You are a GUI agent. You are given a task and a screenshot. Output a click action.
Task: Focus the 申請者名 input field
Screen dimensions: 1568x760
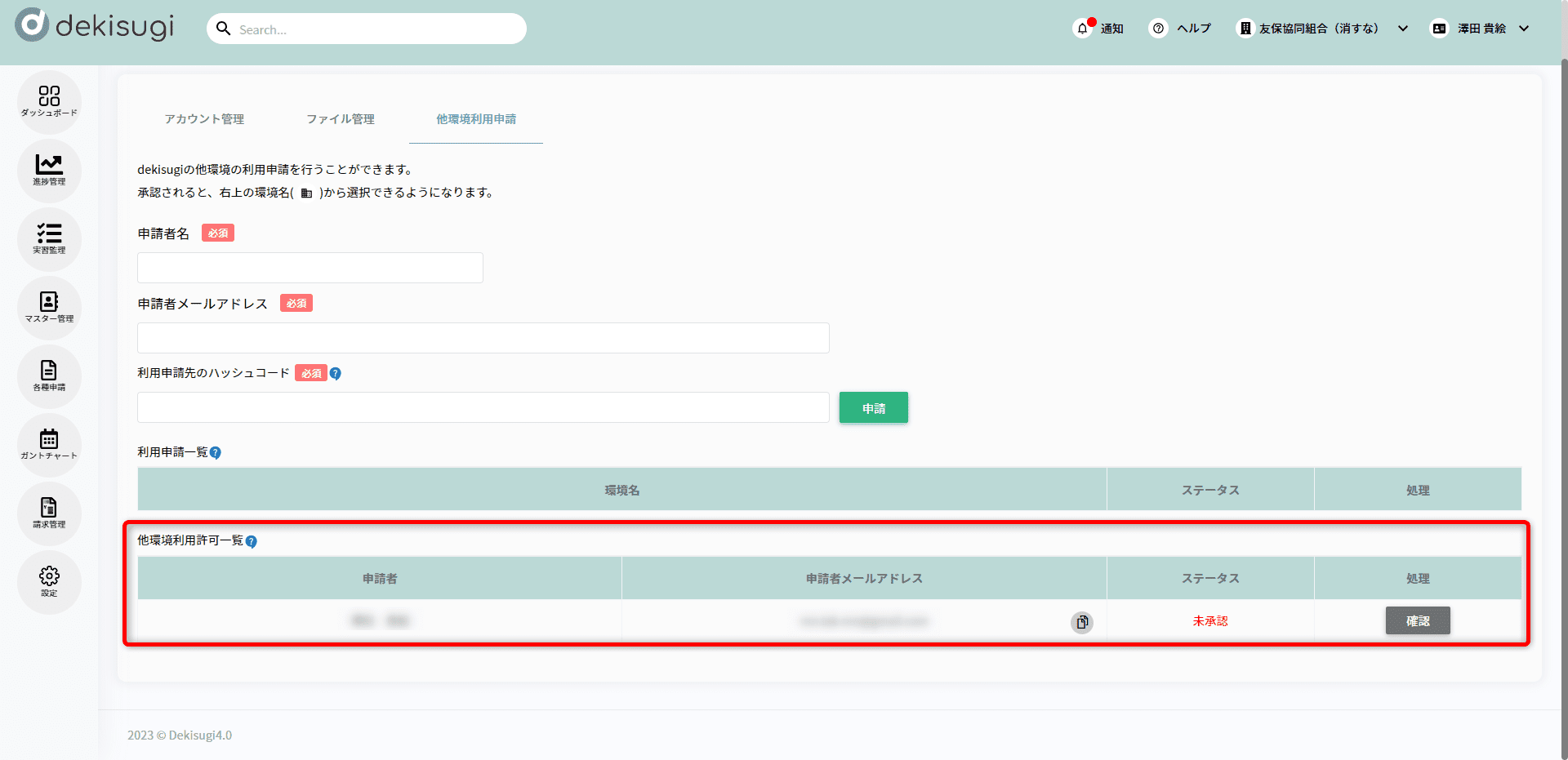pyautogui.click(x=310, y=268)
